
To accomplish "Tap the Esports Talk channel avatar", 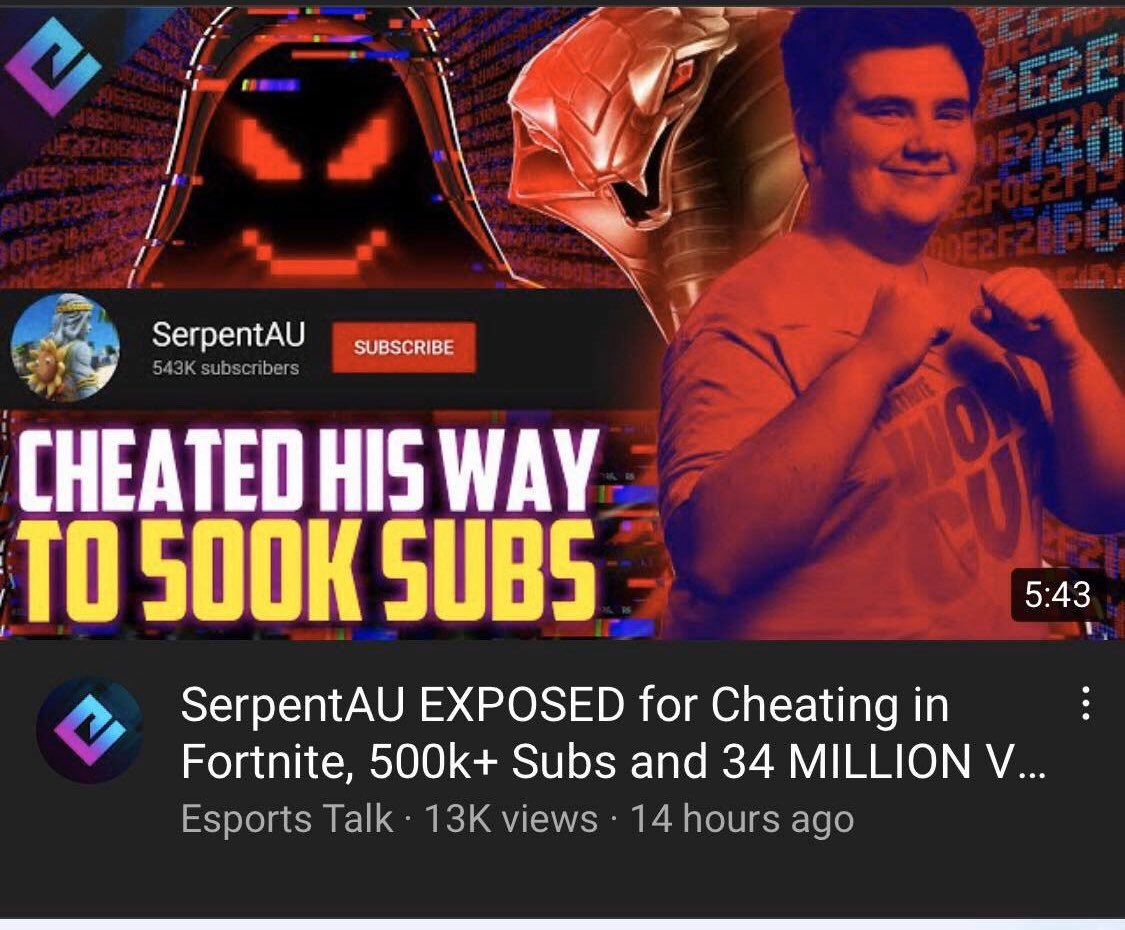I will pyautogui.click(x=90, y=729).
